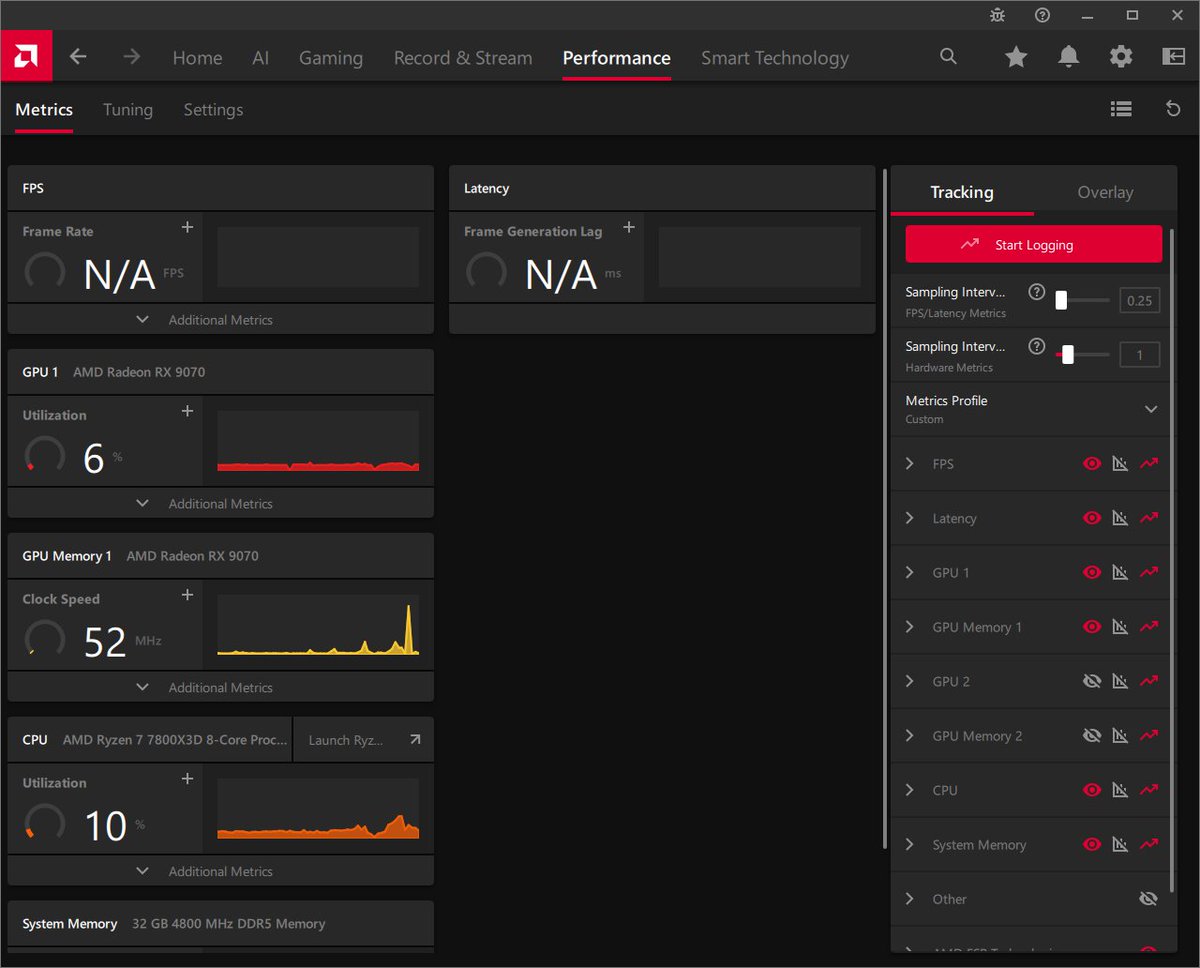The width and height of the screenshot is (1200, 968).
Task: Go back with the left arrow
Action: (x=78, y=57)
